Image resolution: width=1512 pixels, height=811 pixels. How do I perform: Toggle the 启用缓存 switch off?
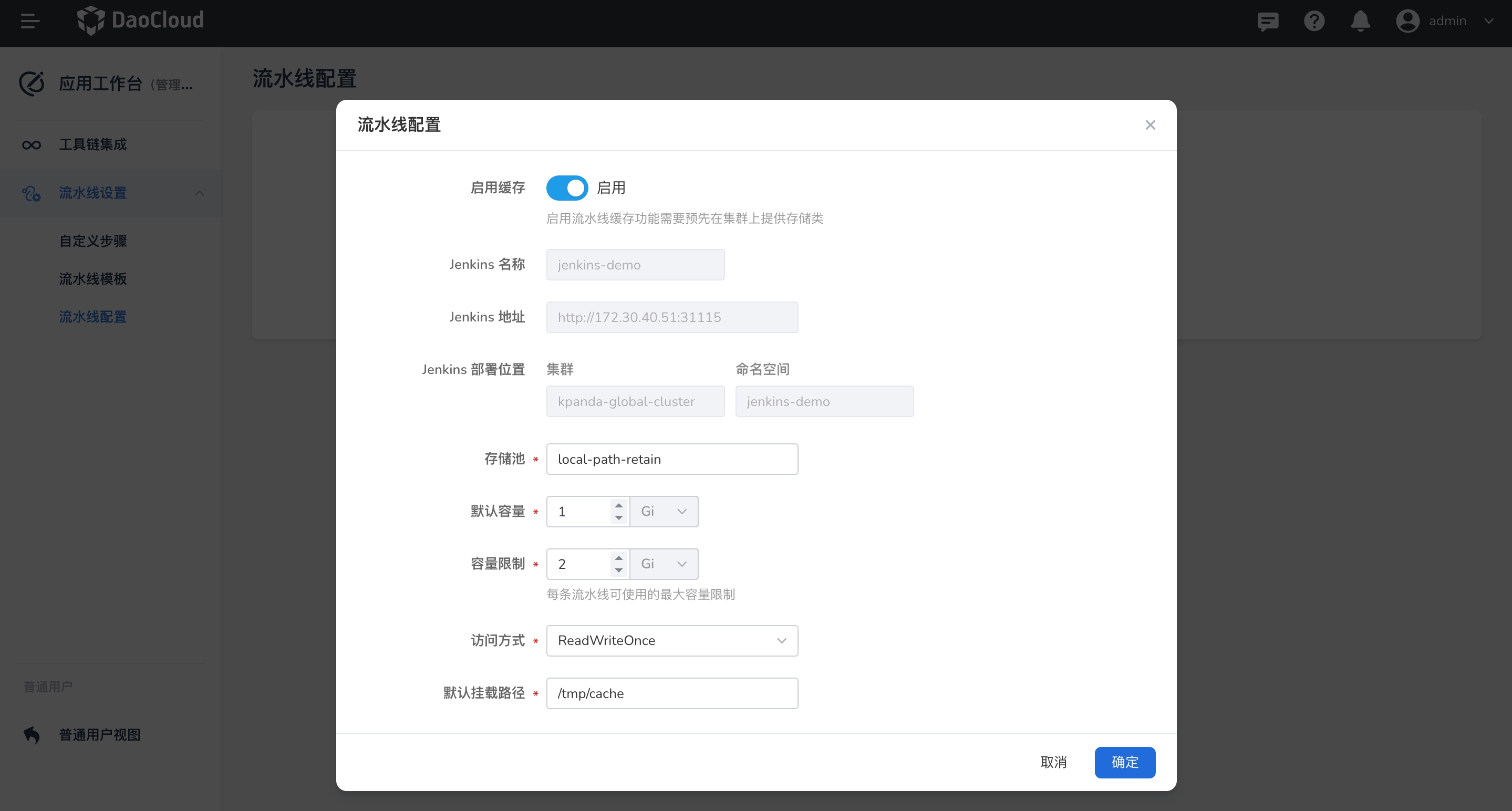tap(567, 188)
